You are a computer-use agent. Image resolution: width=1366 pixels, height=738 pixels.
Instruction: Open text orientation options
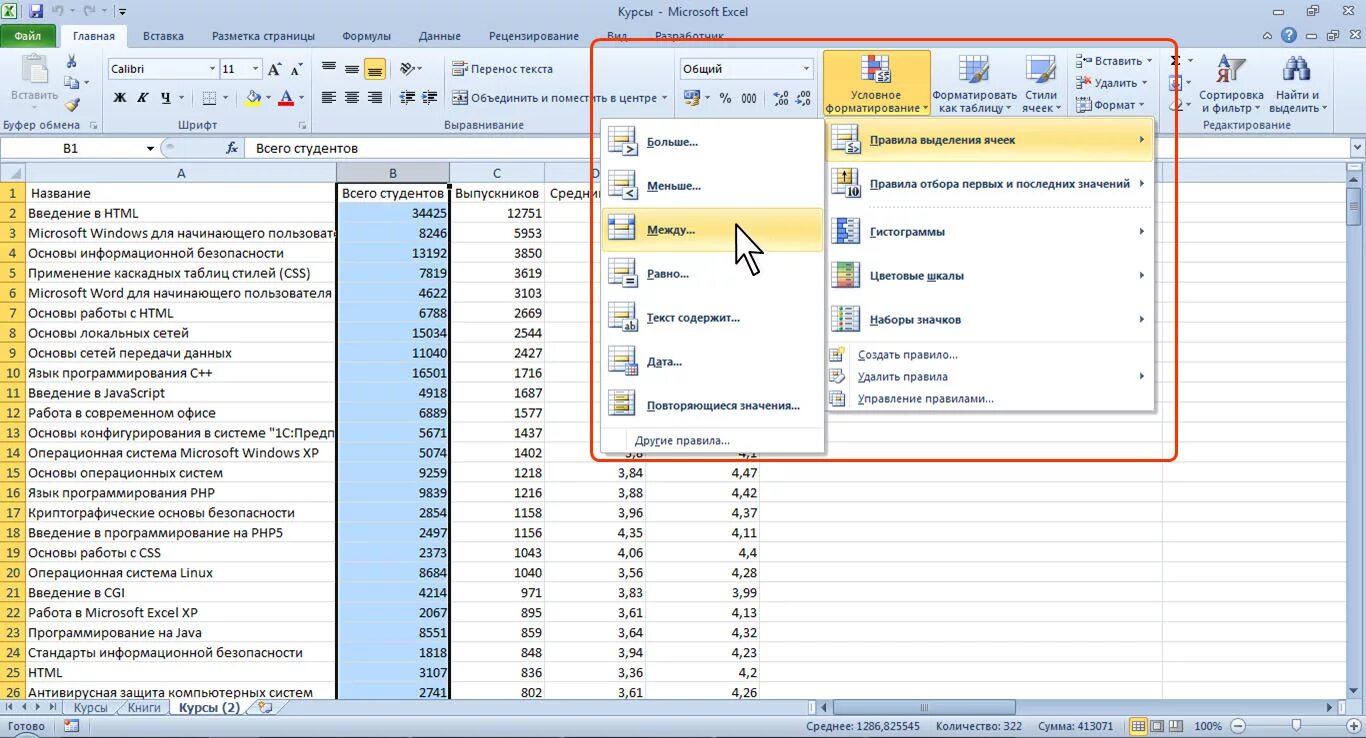pos(410,69)
